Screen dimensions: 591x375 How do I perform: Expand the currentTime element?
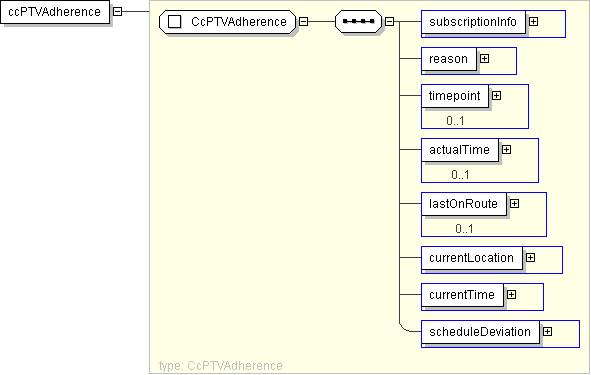511,294
